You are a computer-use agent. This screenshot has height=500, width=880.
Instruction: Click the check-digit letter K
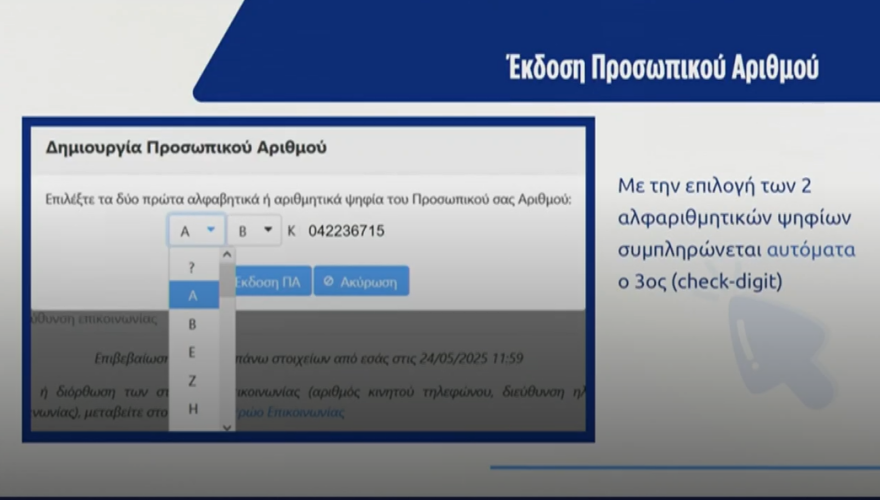click(x=291, y=231)
